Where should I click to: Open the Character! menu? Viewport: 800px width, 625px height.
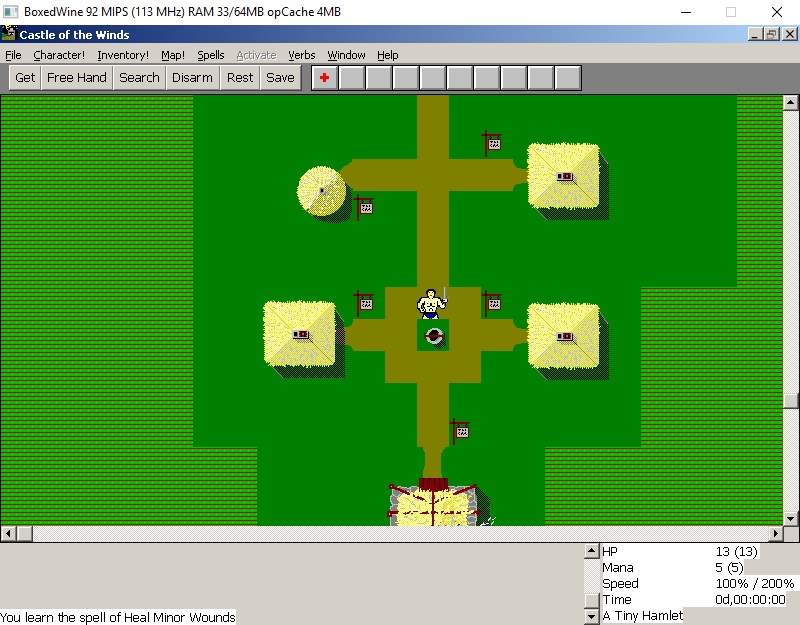click(59, 55)
